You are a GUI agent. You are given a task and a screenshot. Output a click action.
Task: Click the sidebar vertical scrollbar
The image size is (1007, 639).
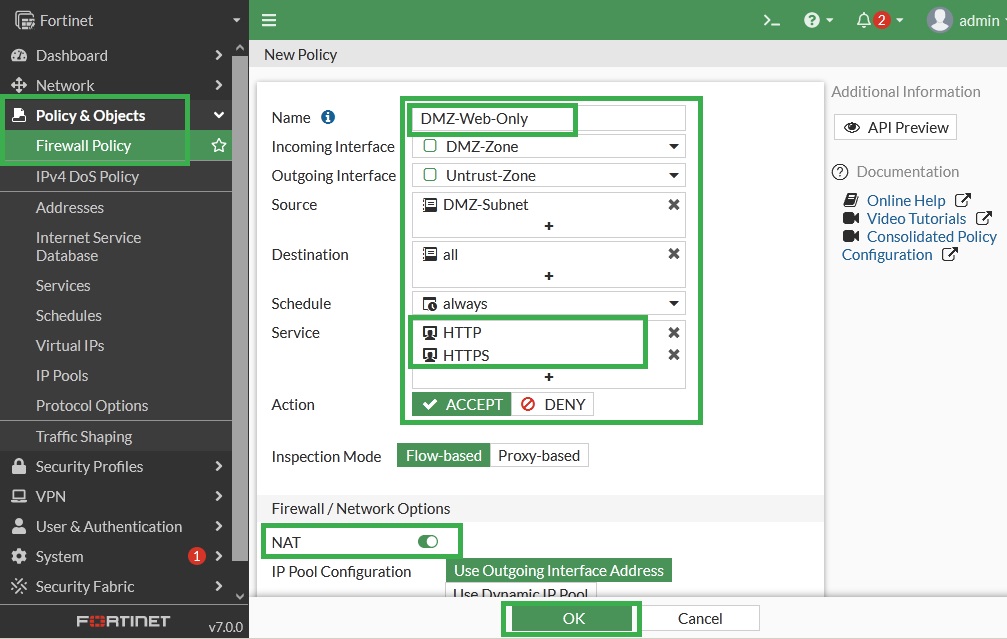tap(240, 308)
